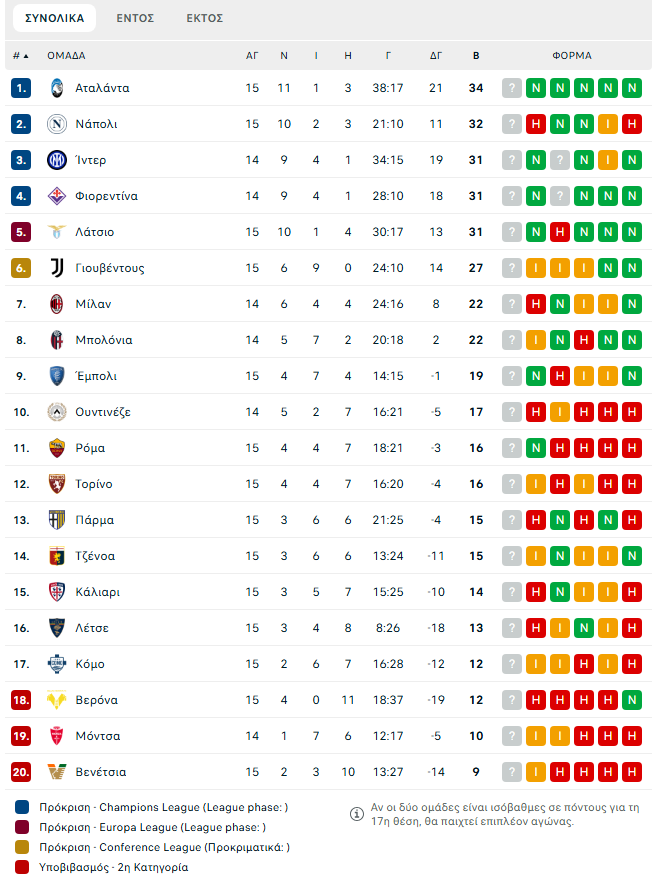Screen dimensions: 655x880
Task: Click the blue Champions League legend swatch
Action: point(23,807)
